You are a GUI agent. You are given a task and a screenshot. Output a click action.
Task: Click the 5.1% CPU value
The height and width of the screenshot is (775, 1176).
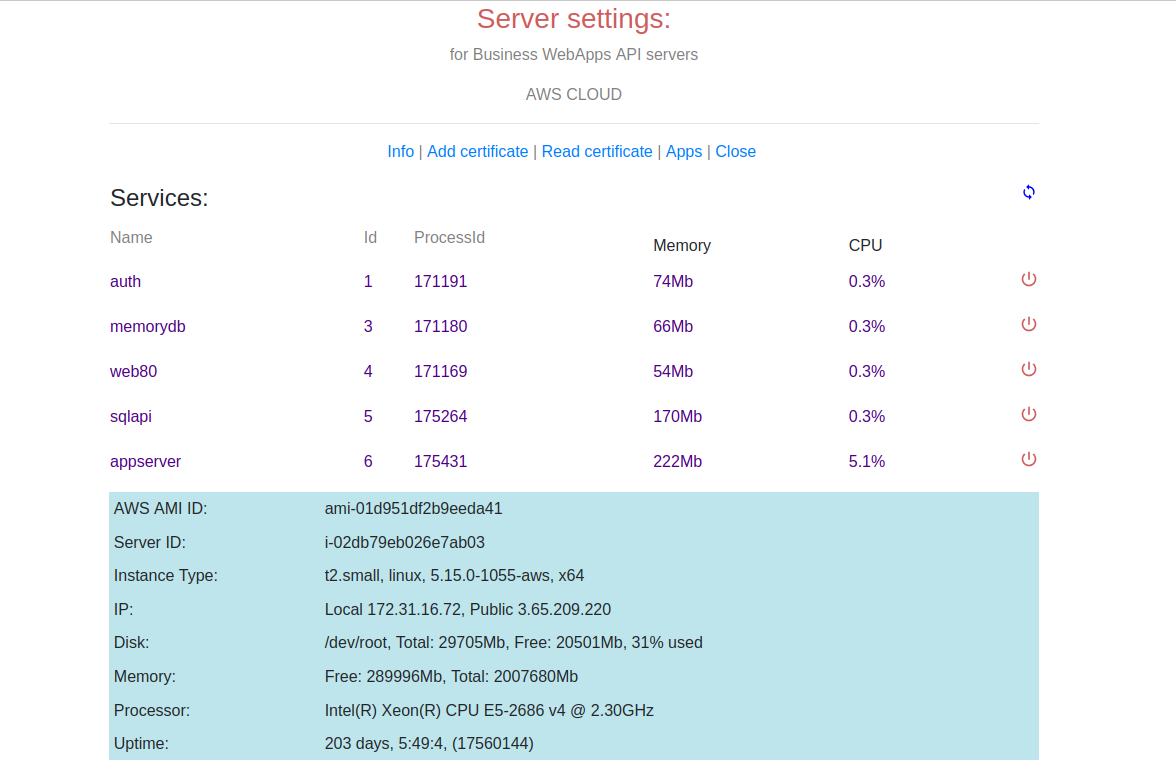866,461
